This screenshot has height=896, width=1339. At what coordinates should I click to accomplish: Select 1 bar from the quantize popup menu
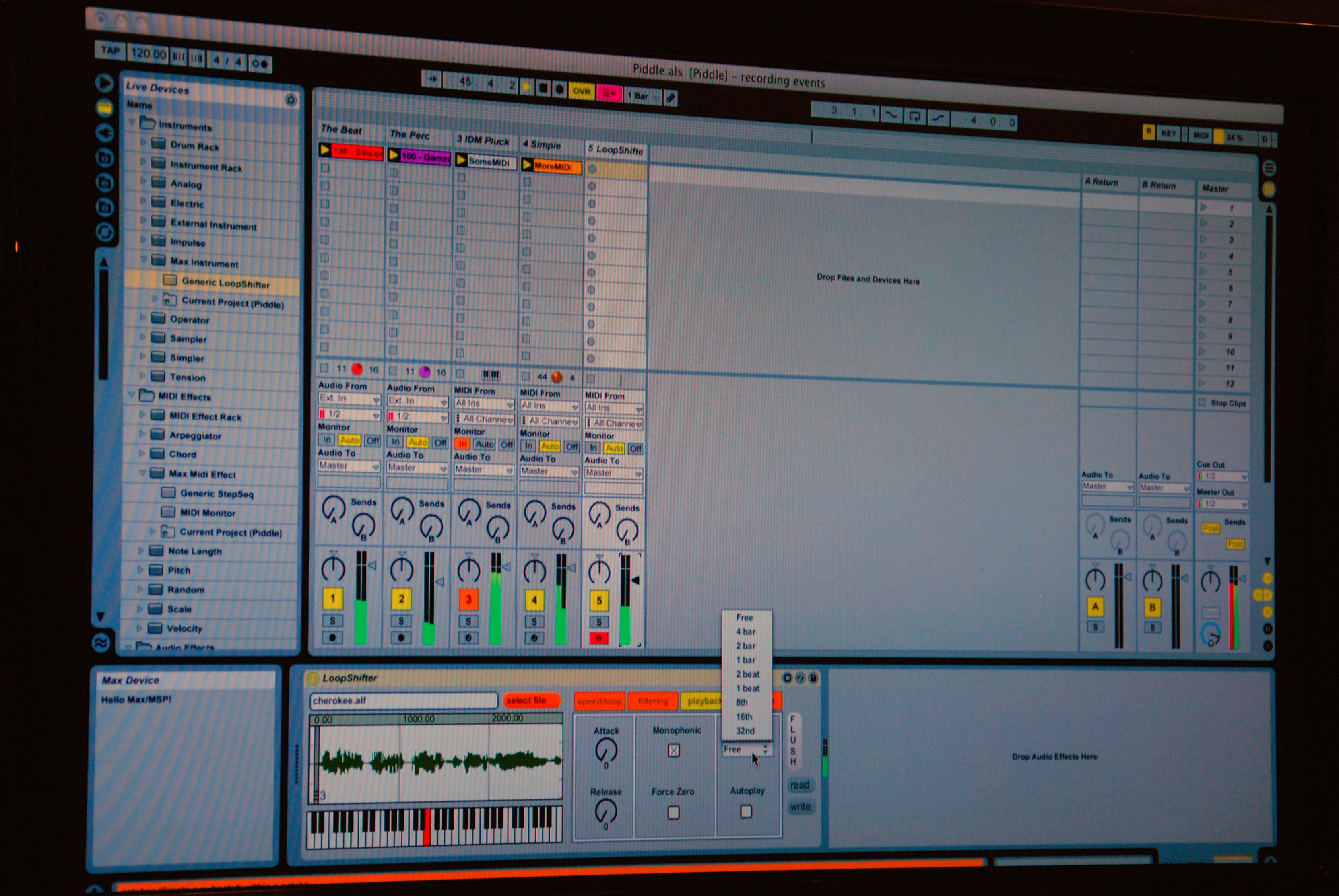[745, 660]
